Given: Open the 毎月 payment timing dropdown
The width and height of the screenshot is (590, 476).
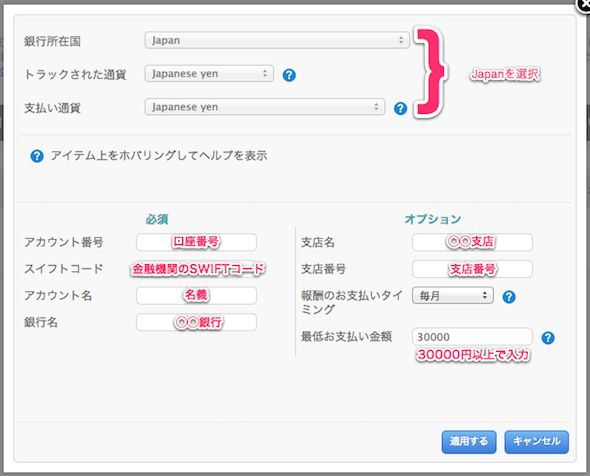Looking at the screenshot, I should 453,296.
